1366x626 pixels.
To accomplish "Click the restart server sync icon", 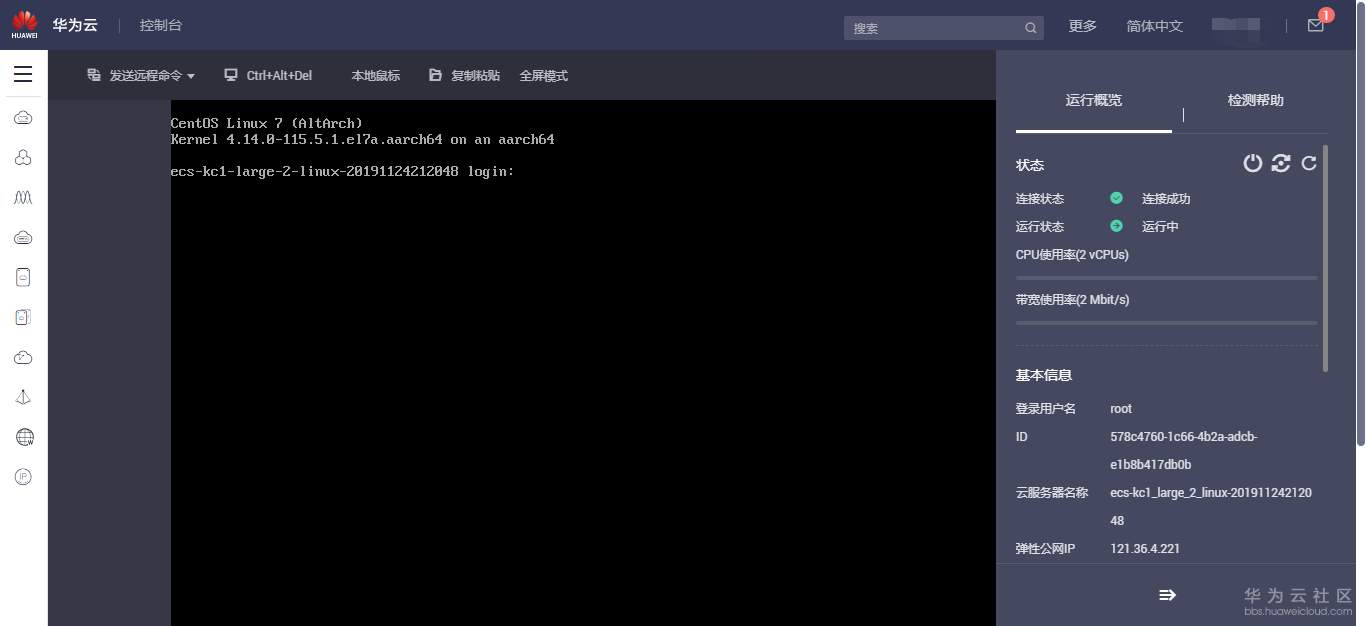I will point(1281,163).
